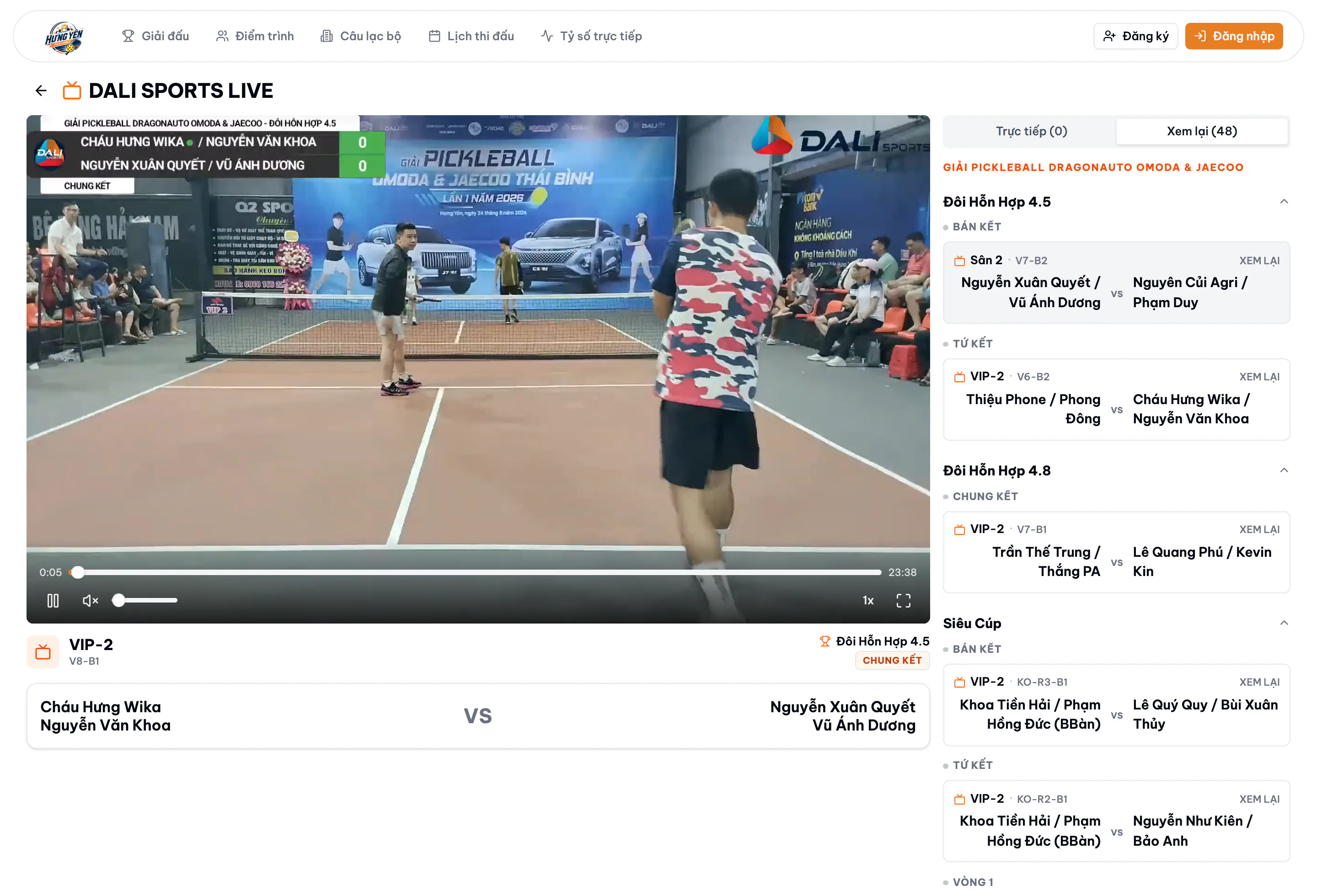Click the TV icon beside VIP-2 KO-R2-B1
This screenshot has height=896, width=1317.
(x=959, y=800)
